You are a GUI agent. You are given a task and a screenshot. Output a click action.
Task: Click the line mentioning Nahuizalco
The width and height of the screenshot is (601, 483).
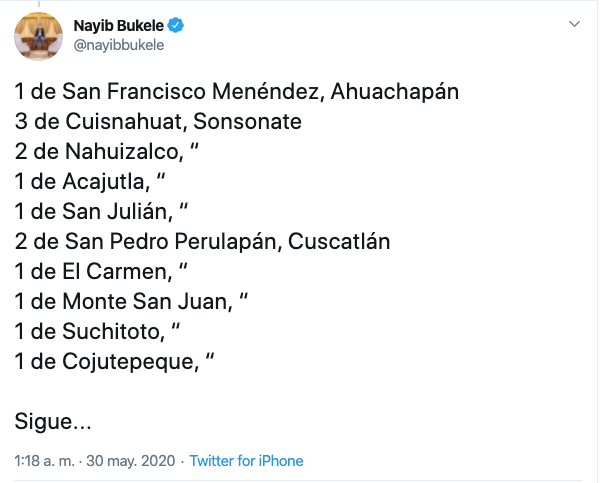tap(102, 152)
